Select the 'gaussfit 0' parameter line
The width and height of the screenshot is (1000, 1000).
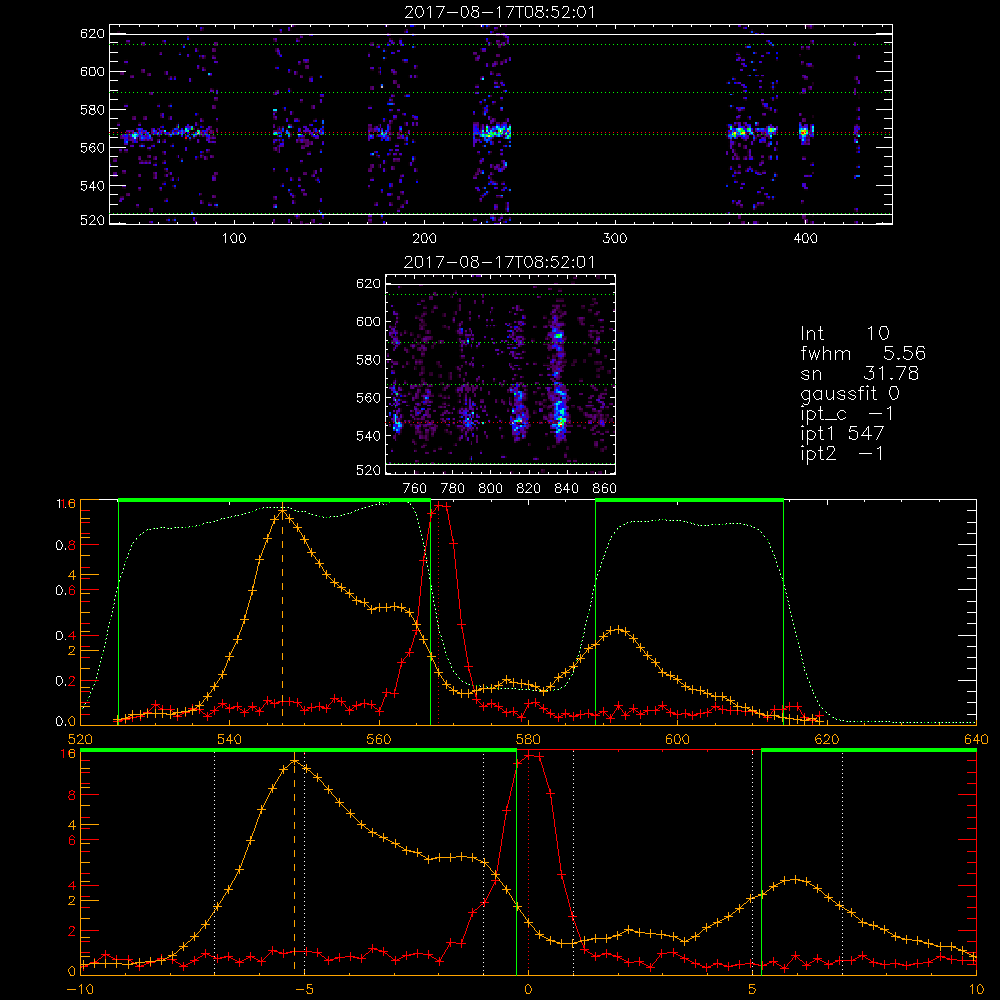coord(849,393)
